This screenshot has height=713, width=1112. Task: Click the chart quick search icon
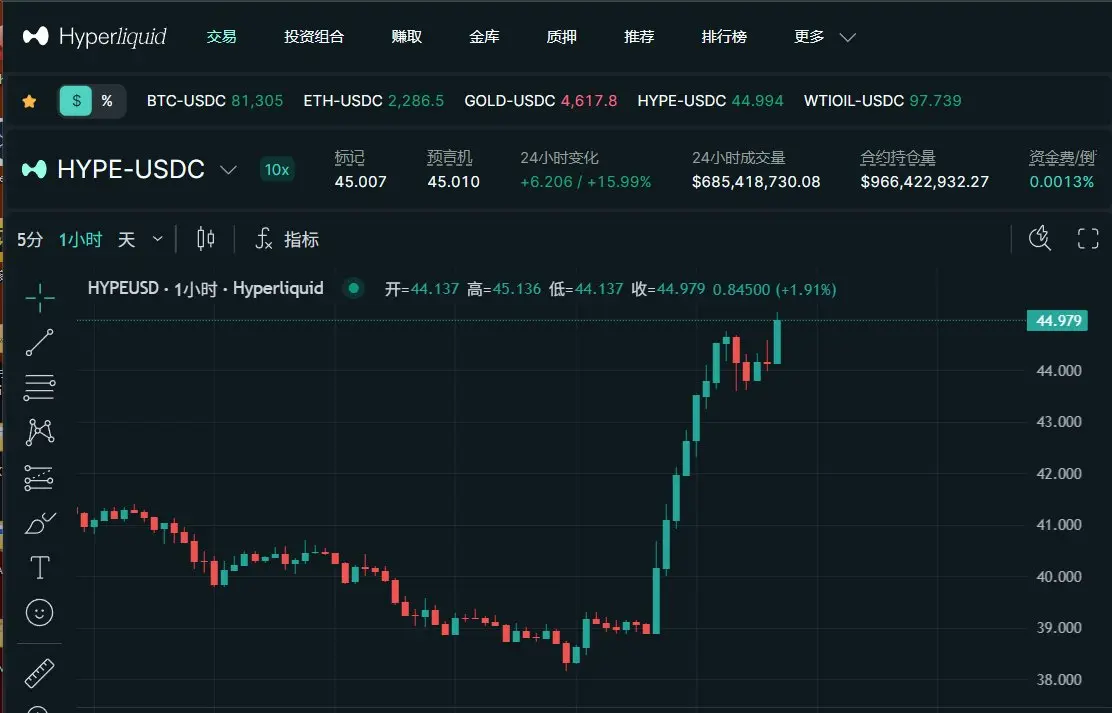(1040, 238)
